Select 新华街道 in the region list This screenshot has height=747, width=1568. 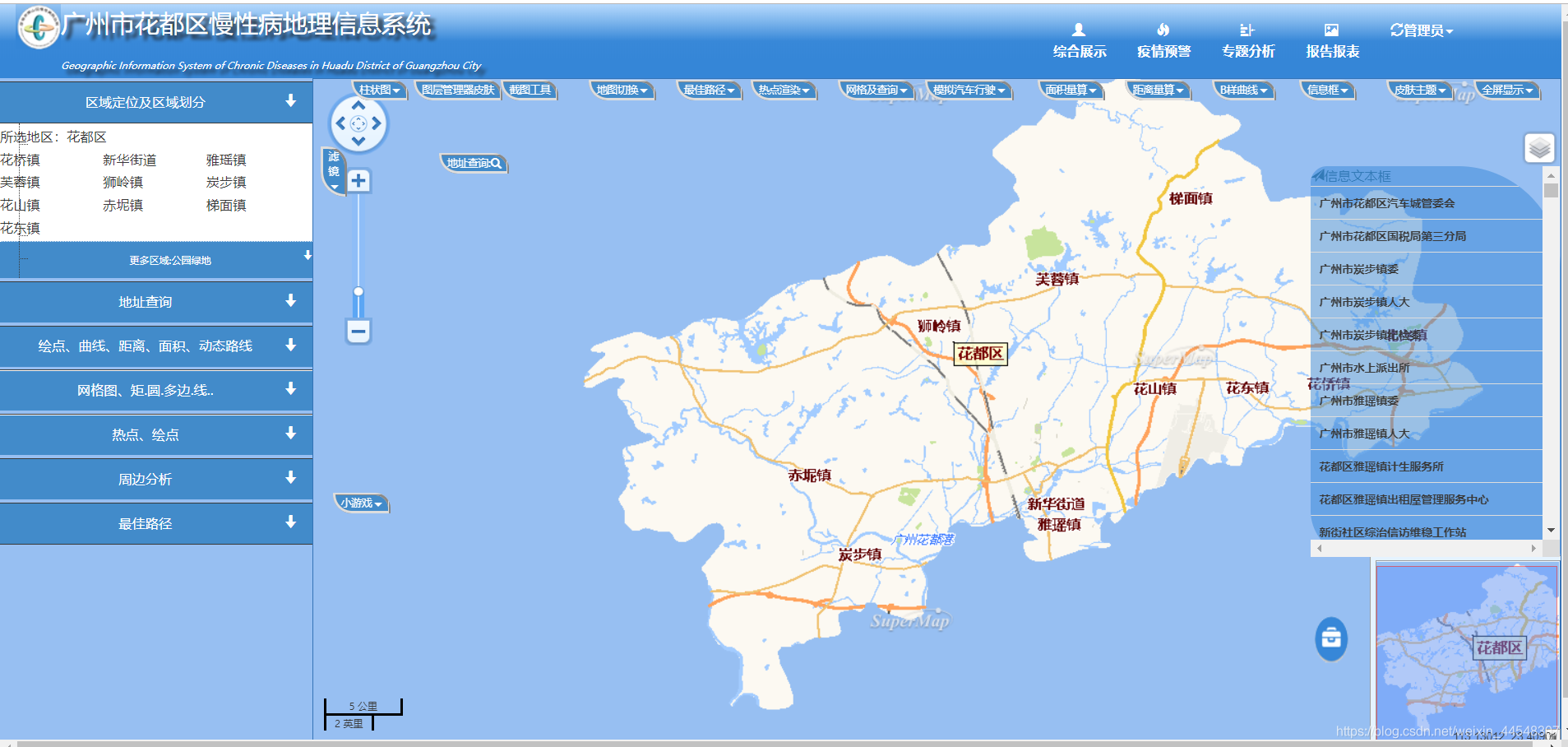click(x=129, y=160)
